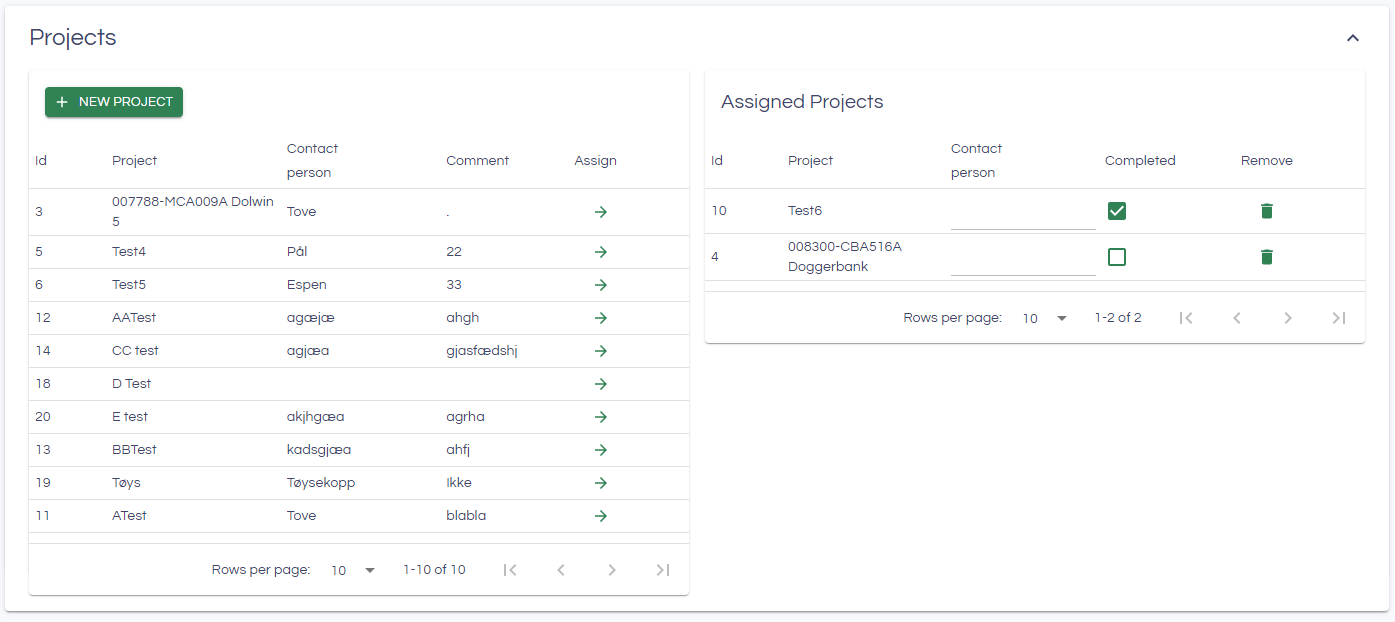Assign the Dolwin 5 project using arrow

click(601, 212)
